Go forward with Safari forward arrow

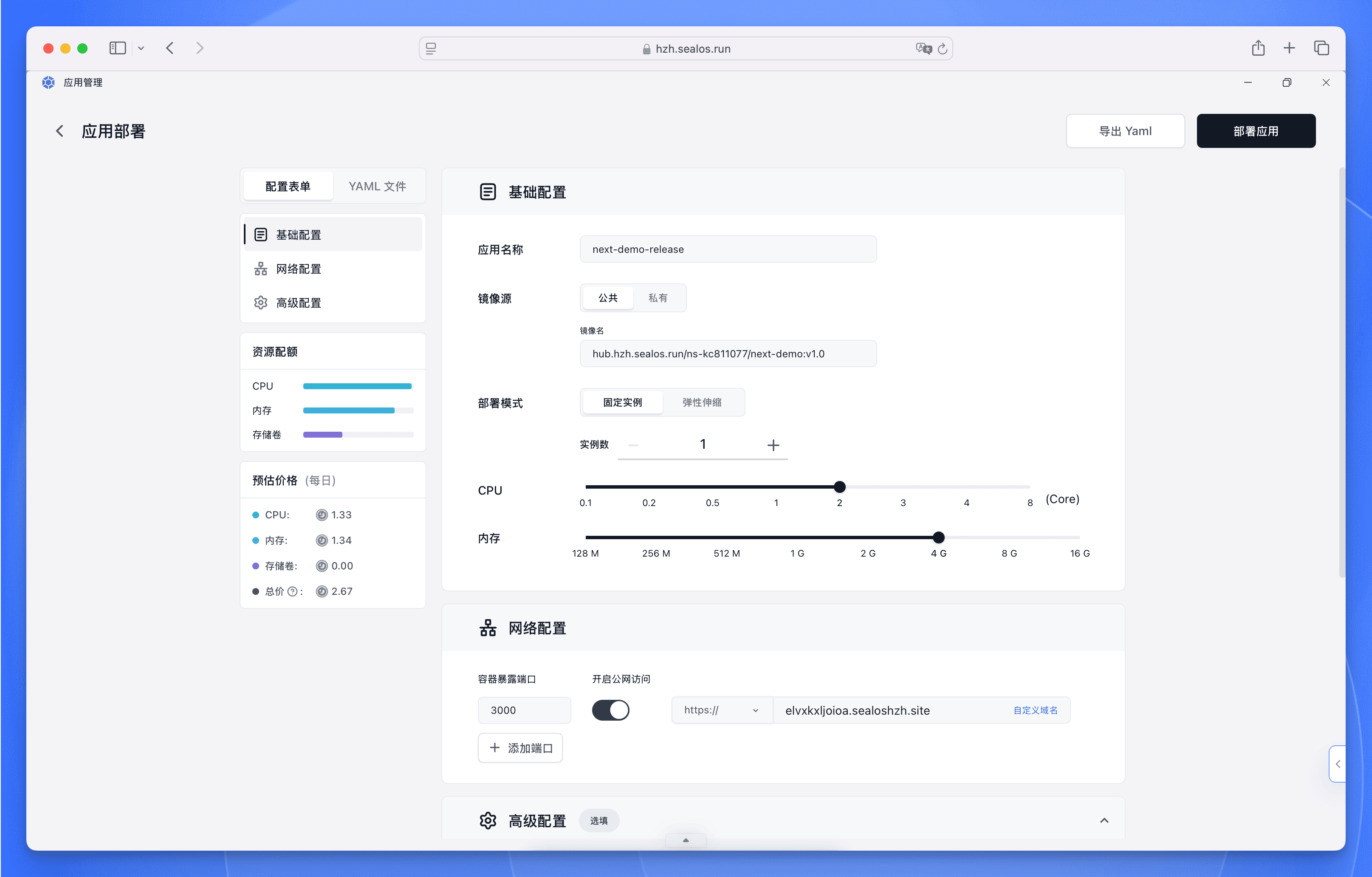tap(199, 48)
